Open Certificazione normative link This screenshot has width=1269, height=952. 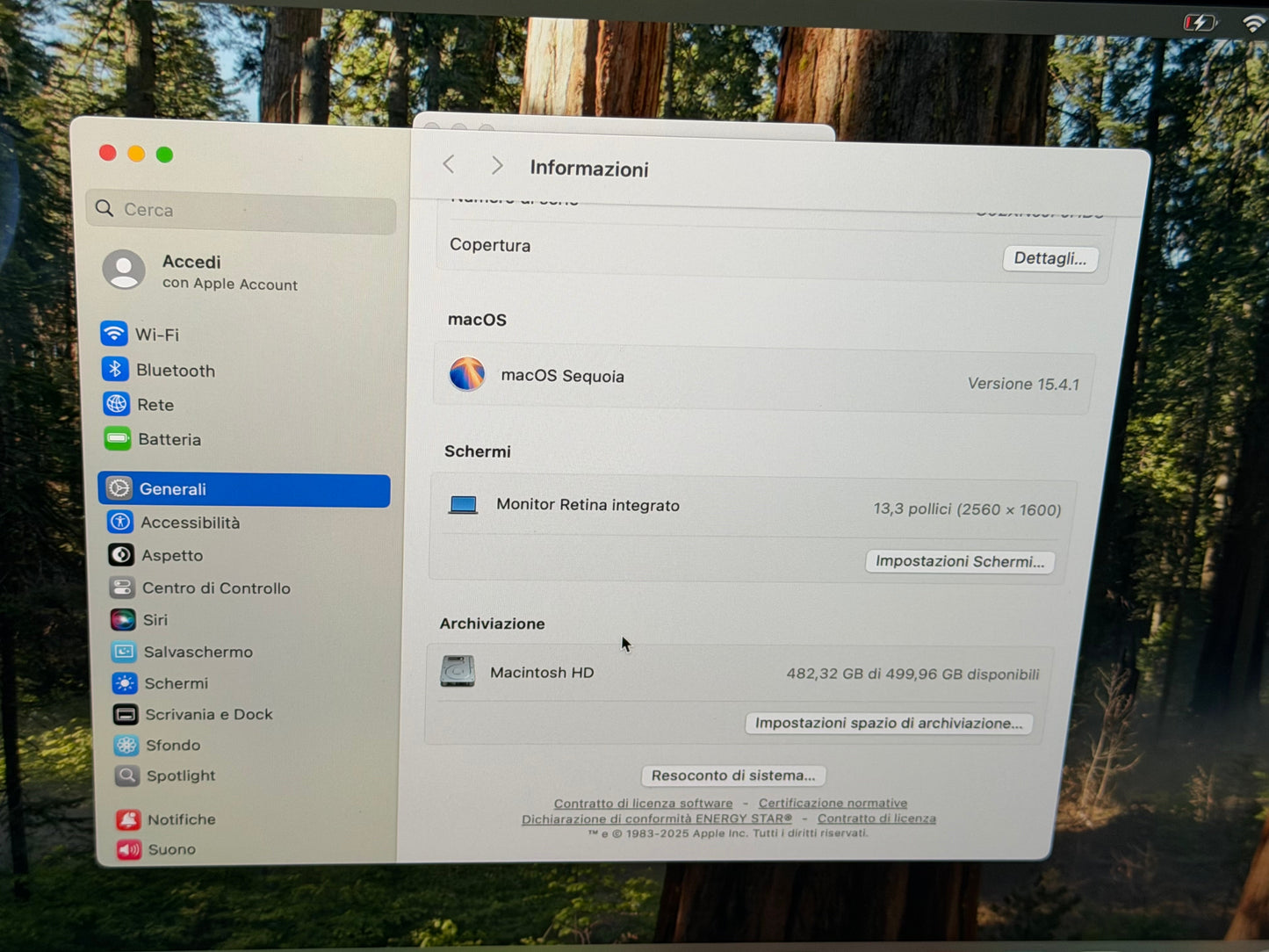(833, 803)
